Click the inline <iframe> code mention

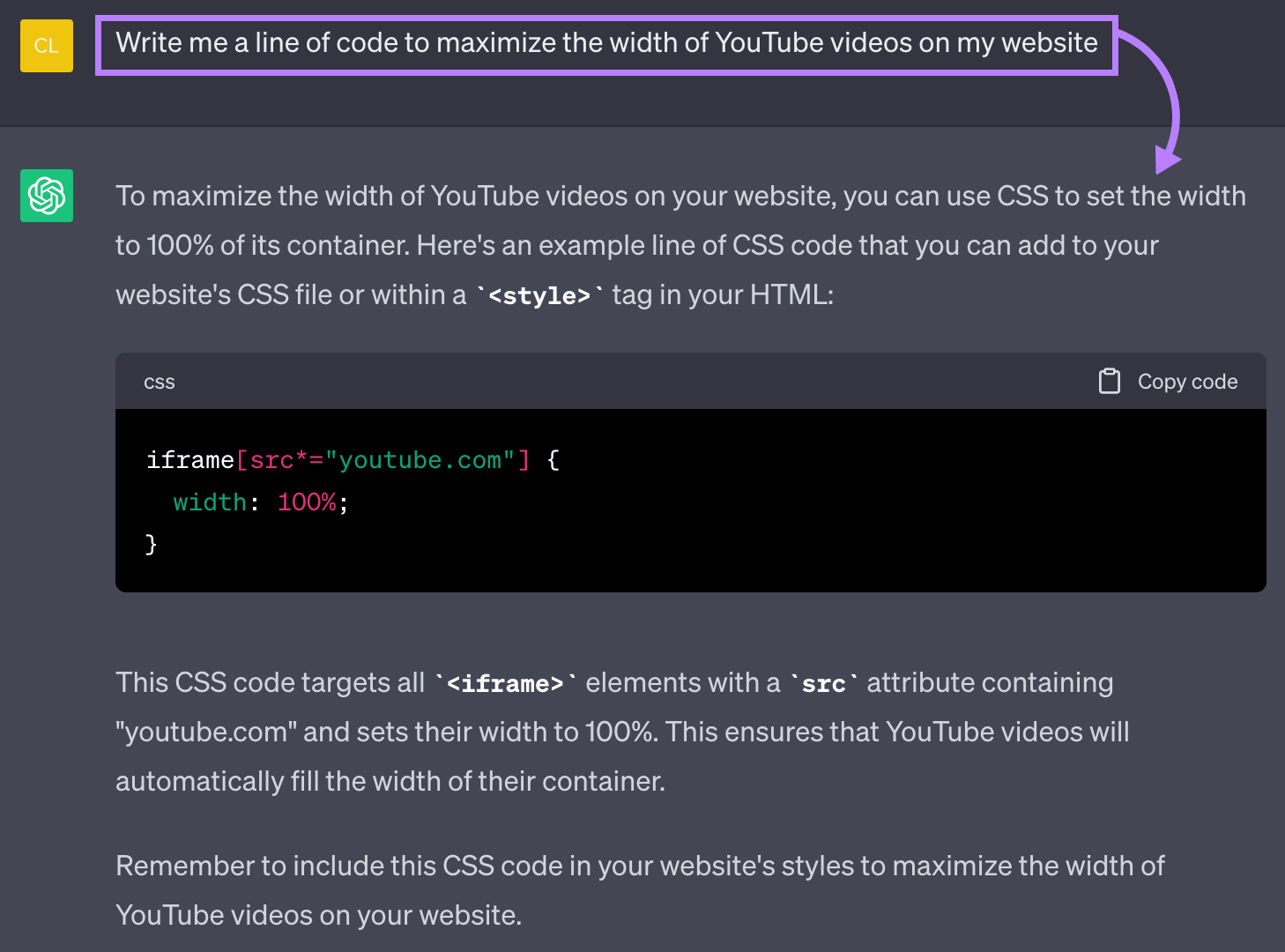(504, 682)
